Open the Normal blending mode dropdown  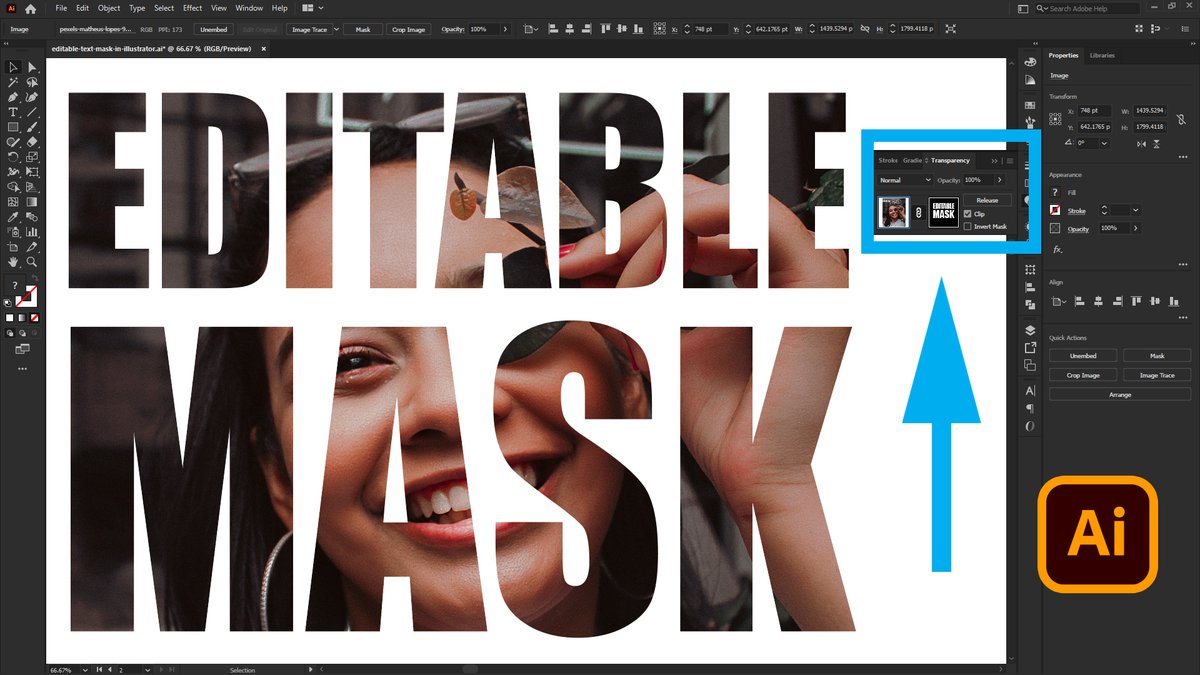click(x=905, y=180)
